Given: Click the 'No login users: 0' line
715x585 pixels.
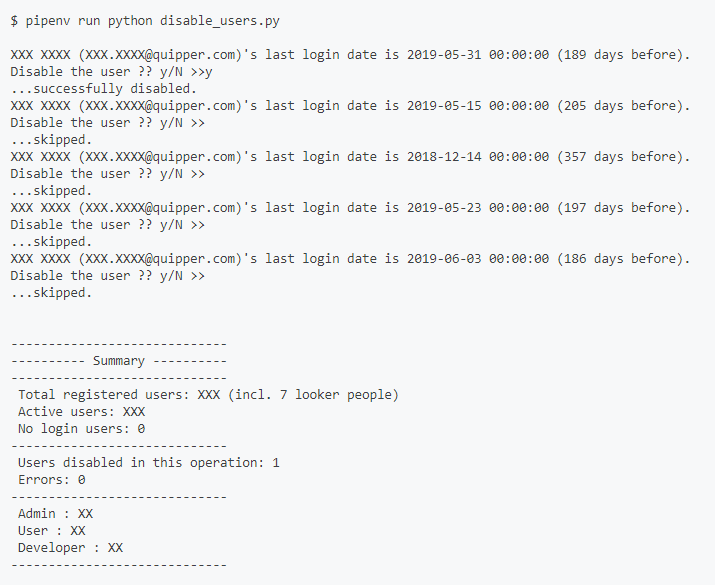Looking at the screenshot, I should [81, 429].
